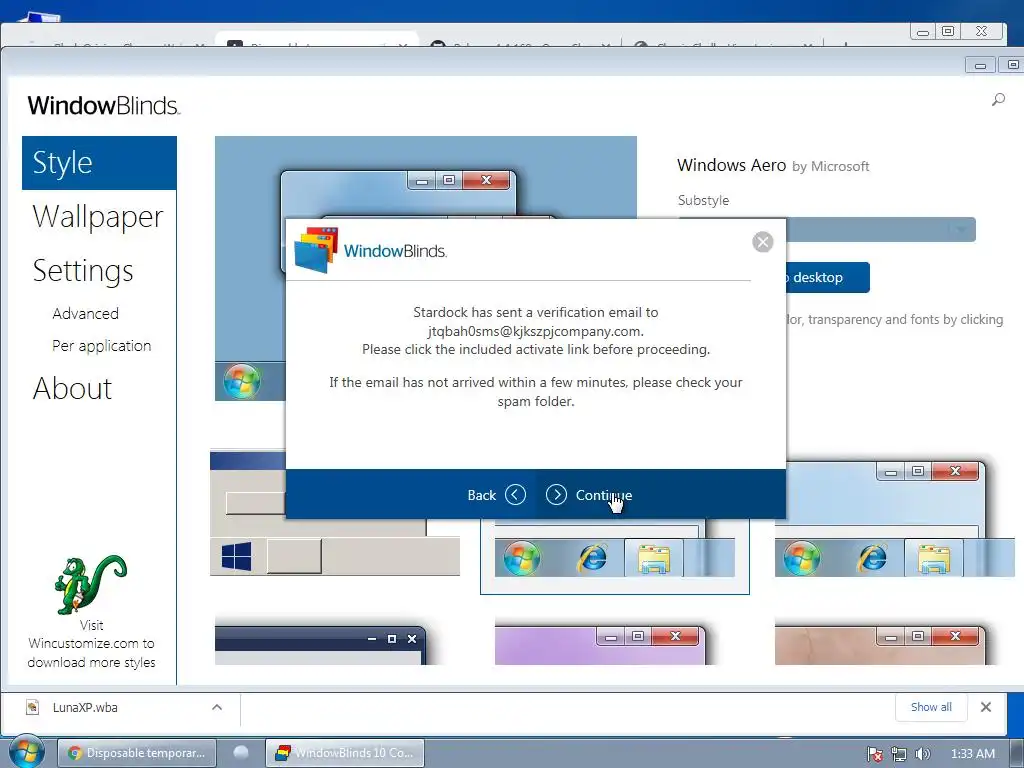Click the round white taskbar item

pos(241,752)
